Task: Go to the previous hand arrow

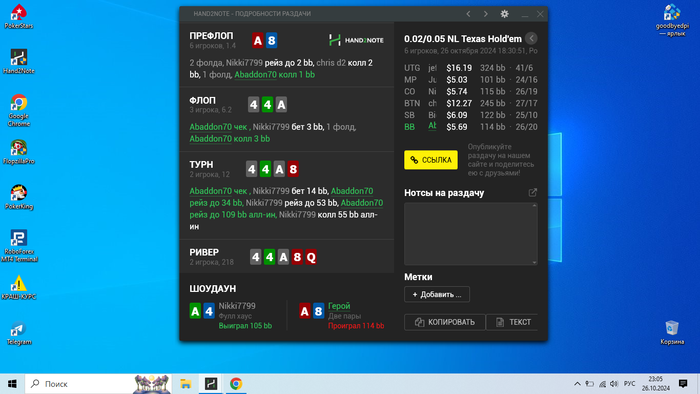Action: (x=468, y=14)
